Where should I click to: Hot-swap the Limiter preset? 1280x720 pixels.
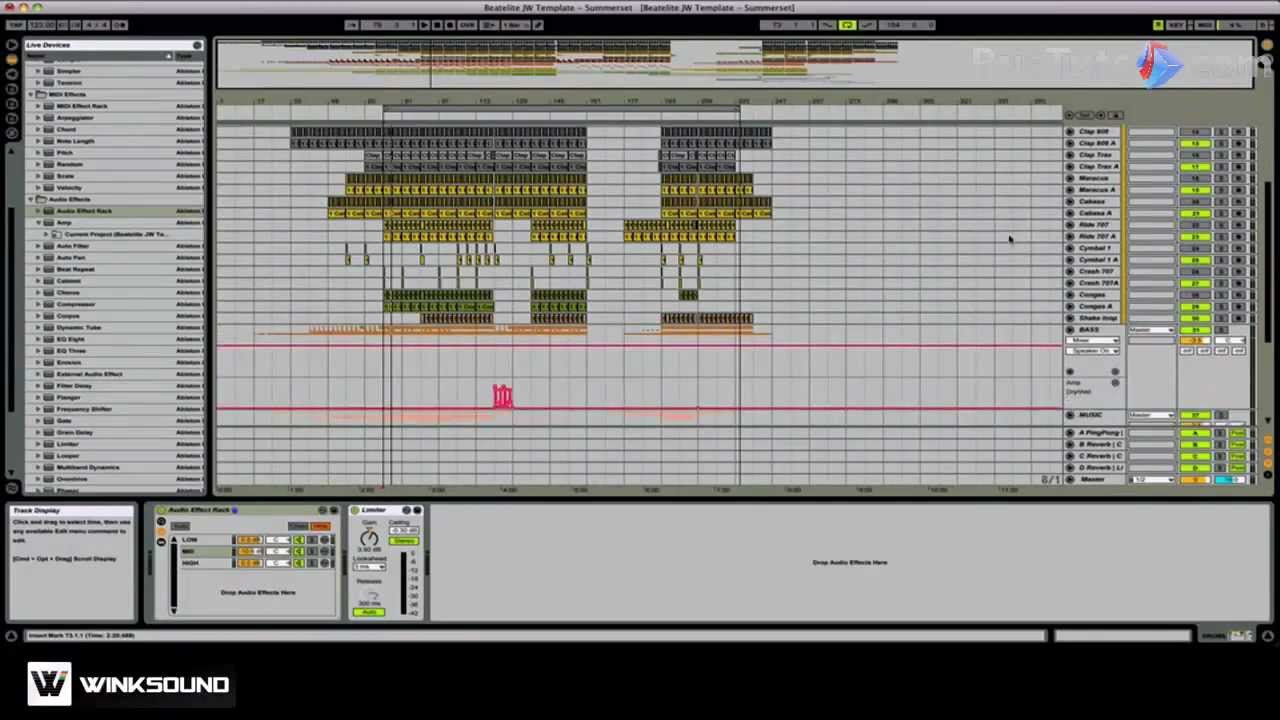[x=406, y=510]
